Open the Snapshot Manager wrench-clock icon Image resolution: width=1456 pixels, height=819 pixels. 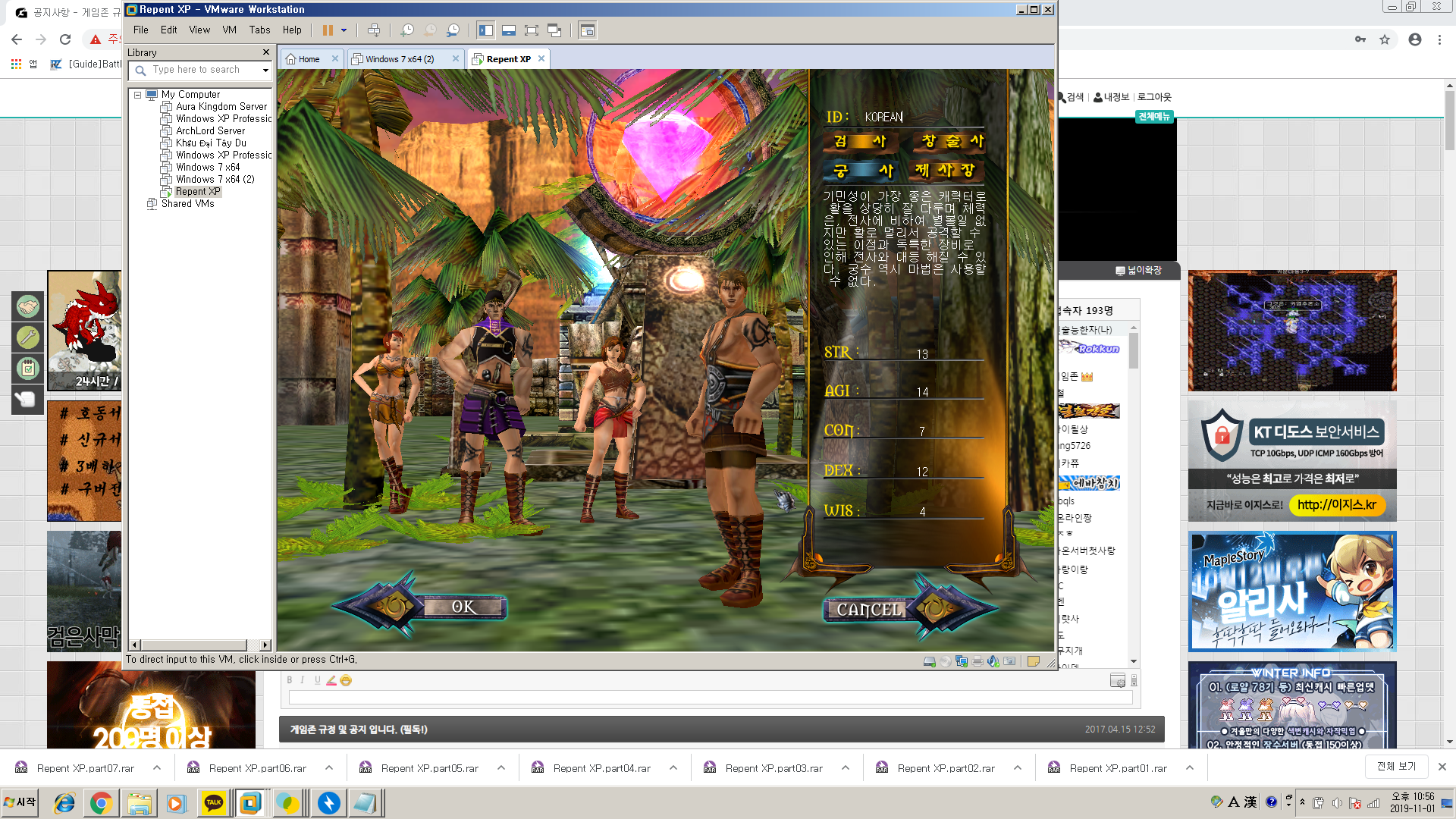point(453,30)
